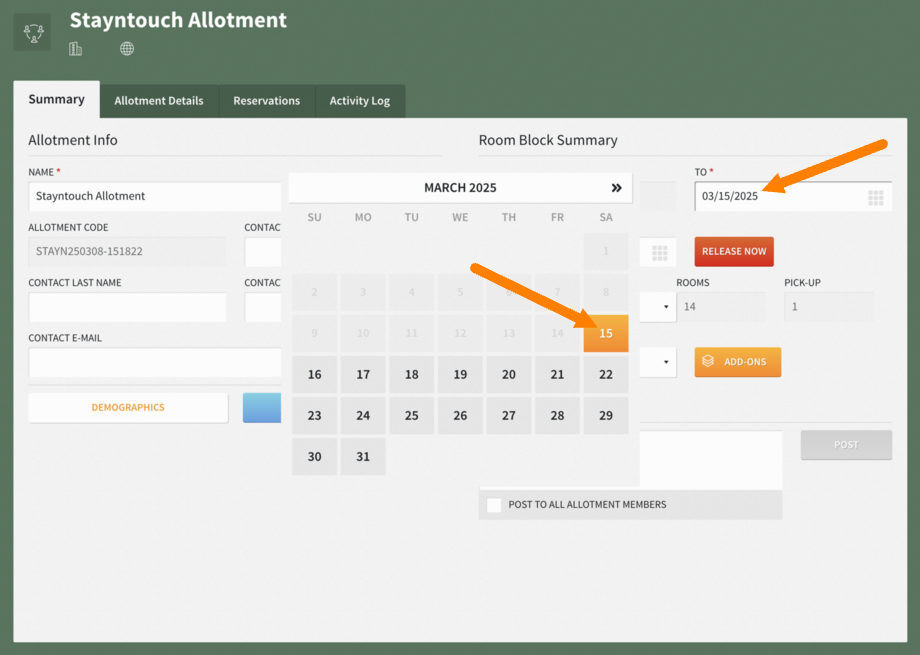Select March 20 in the calendar
Screen dimensions: 920x655
tap(509, 374)
